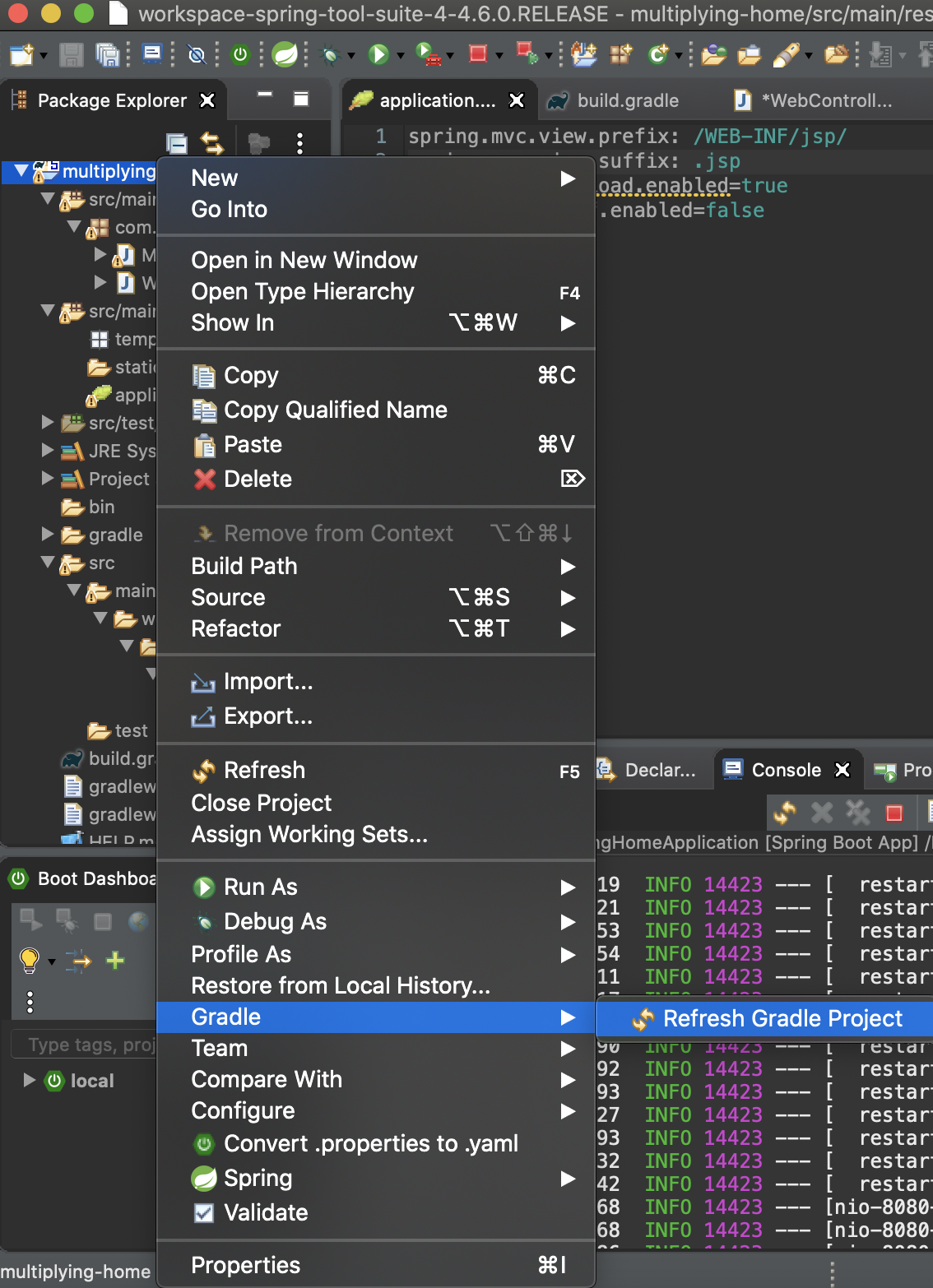The width and height of the screenshot is (933, 1288).
Task: Open the Refactor submenu
Action: (376, 628)
